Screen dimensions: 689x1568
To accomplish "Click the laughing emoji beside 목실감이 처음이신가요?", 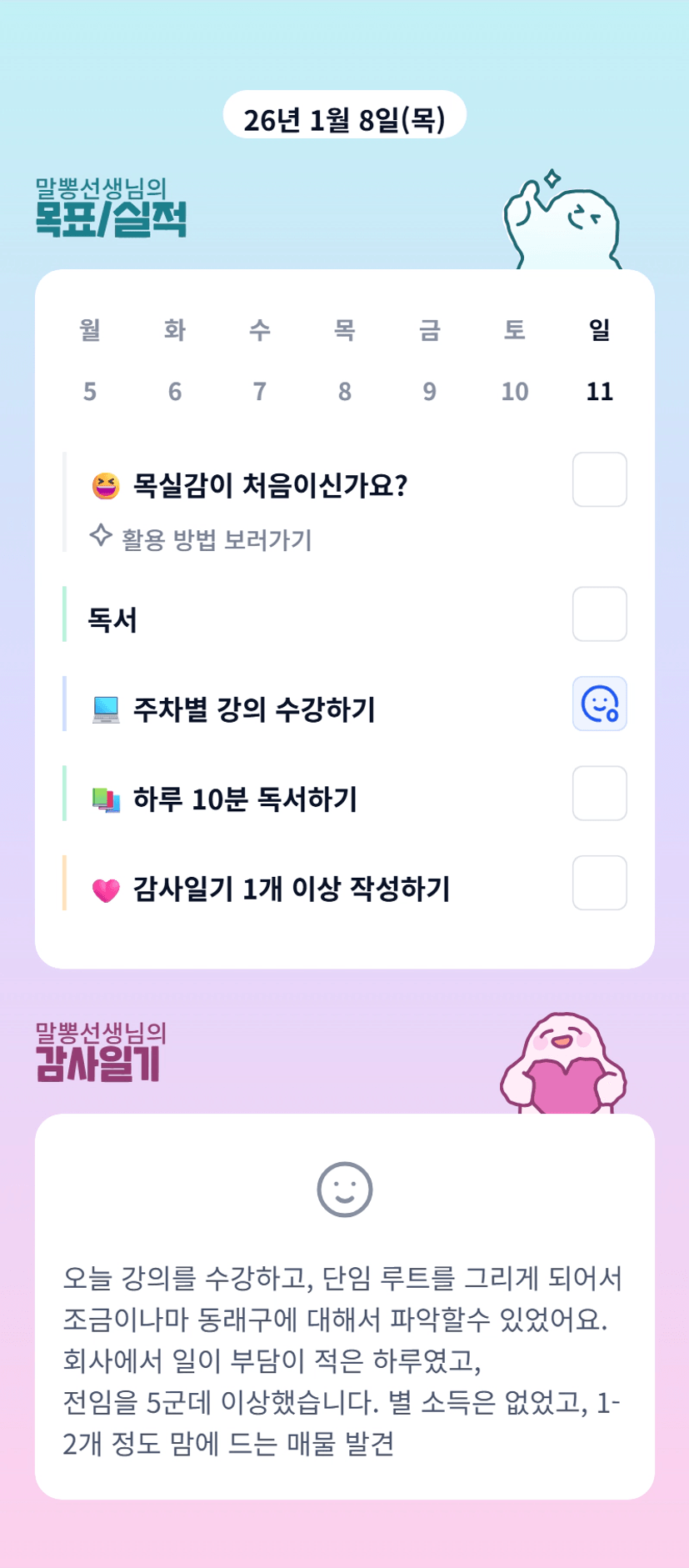I will point(106,485).
